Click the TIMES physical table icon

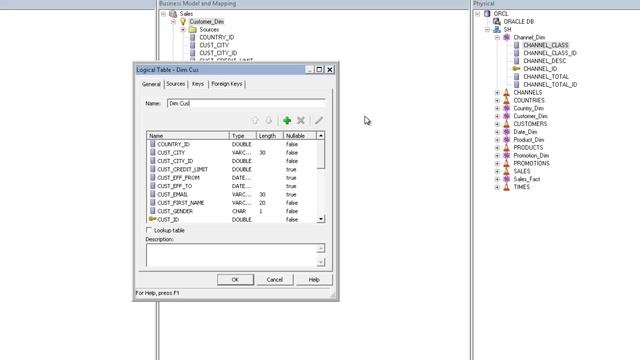tap(507, 187)
